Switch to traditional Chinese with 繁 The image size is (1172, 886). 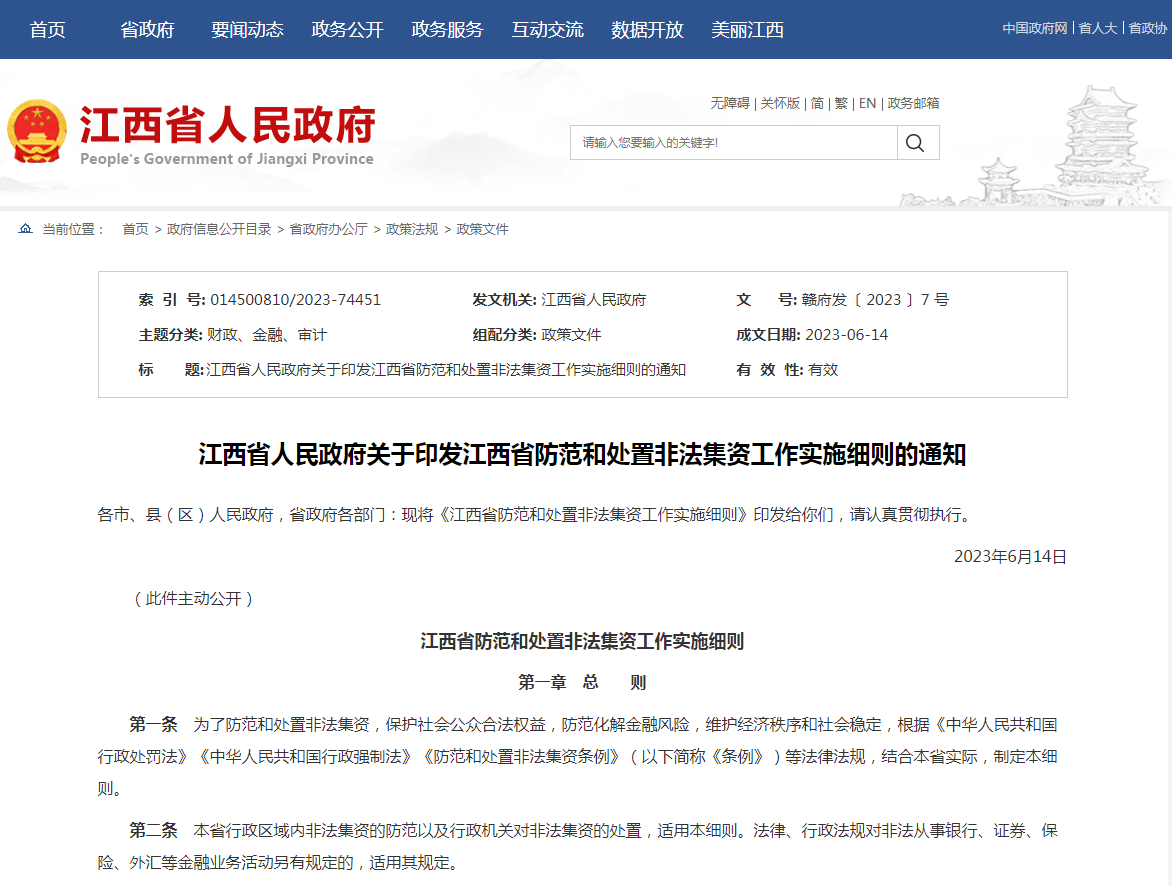click(x=841, y=103)
